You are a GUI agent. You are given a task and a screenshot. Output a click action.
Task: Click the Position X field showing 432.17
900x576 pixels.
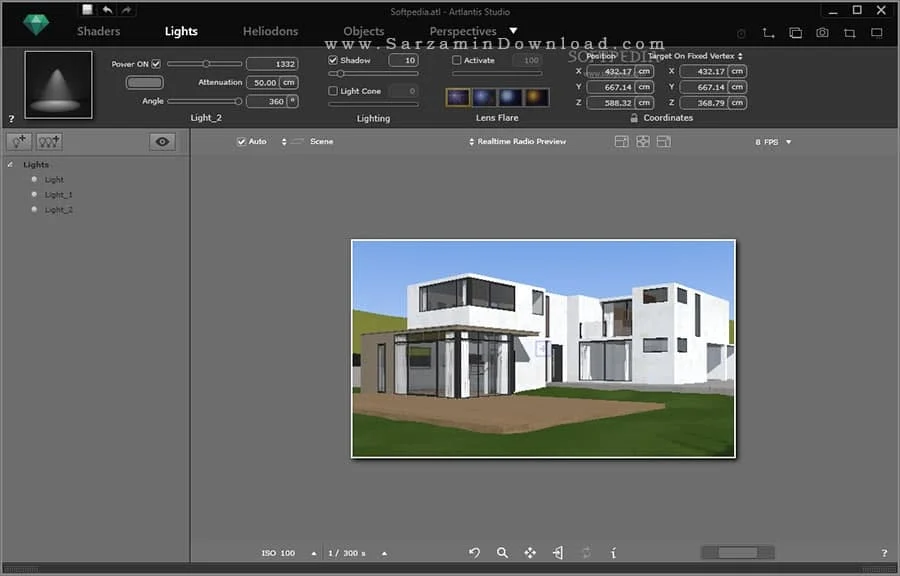(611, 72)
